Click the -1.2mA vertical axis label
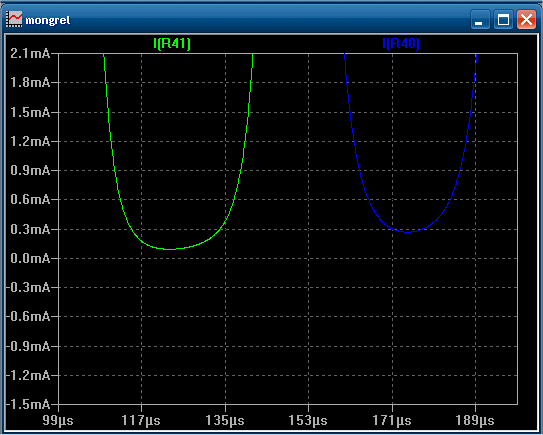Image resolution: width=543 pixels, height=435 pixels. point(28,375)
